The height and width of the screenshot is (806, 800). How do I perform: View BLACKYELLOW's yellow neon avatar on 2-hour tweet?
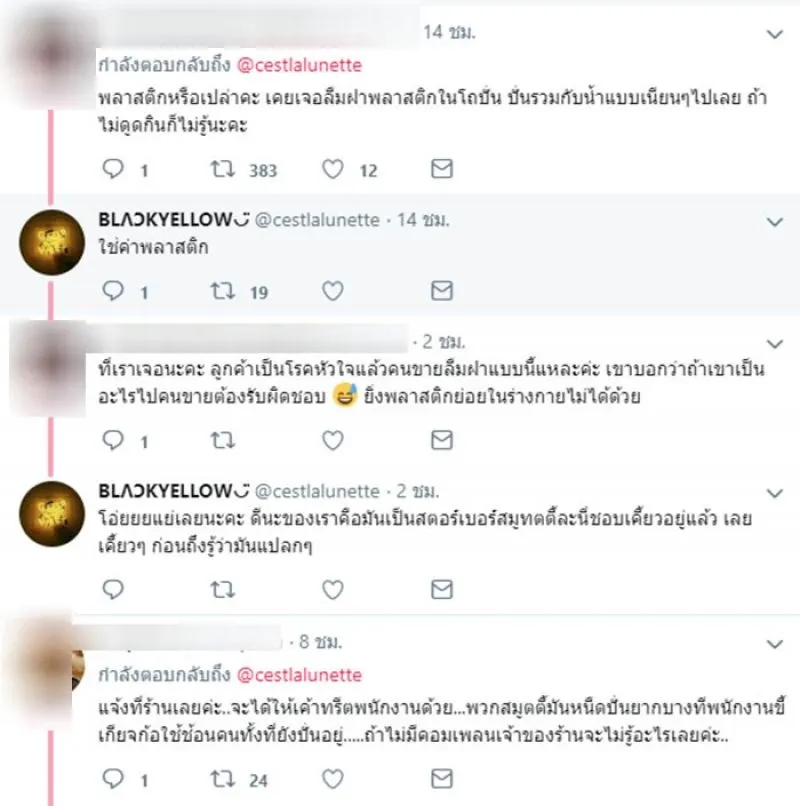pos(52,514)
